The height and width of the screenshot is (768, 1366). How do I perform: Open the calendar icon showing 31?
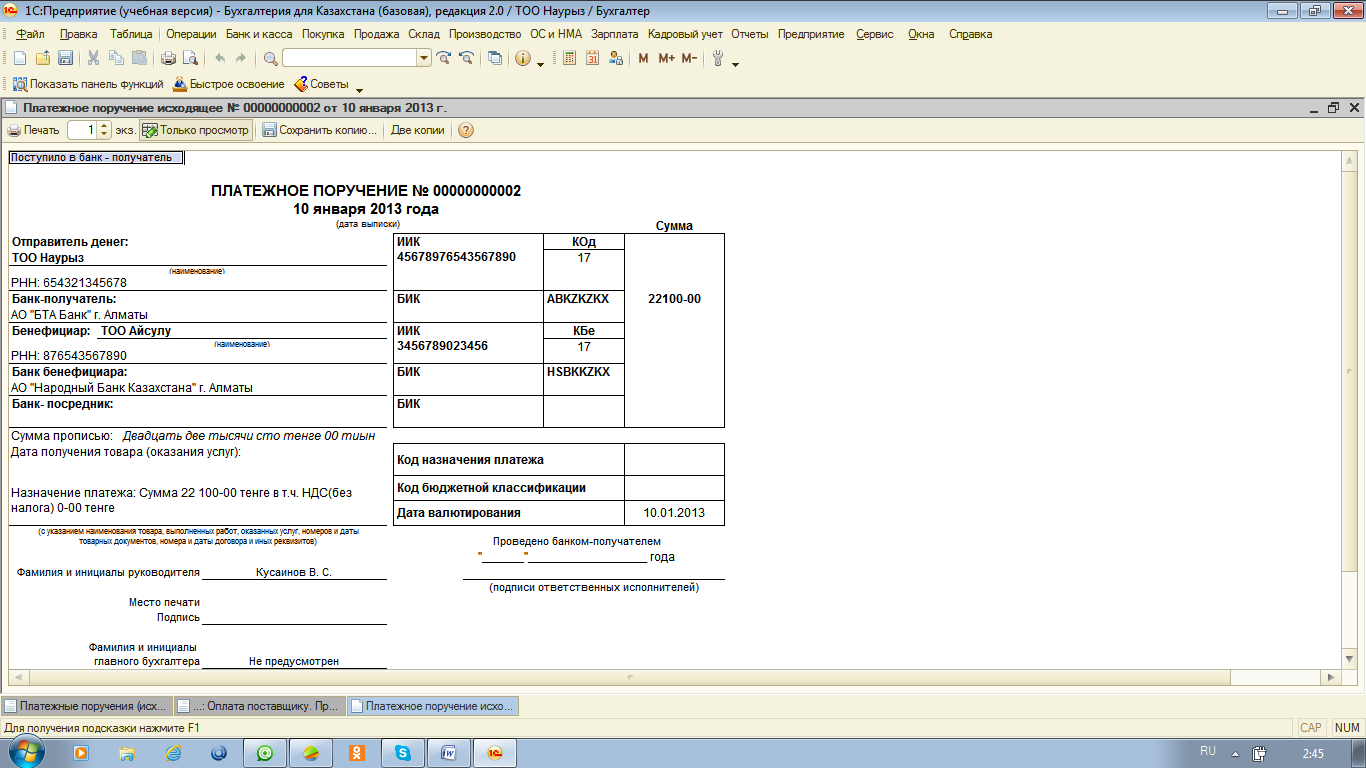click(592, 58)
